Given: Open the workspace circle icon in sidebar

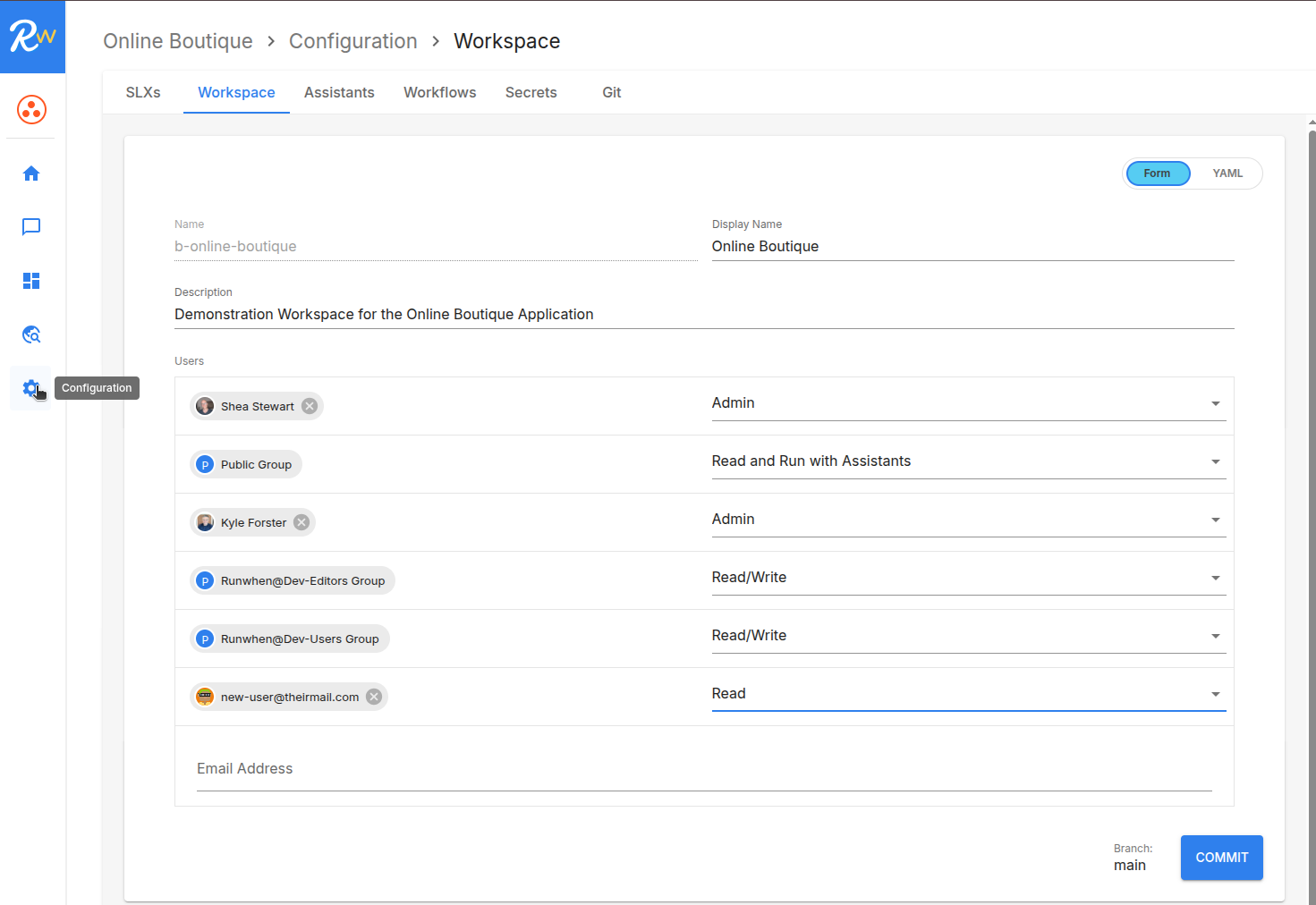Looking at the screenshot, I should coord(31,110).
